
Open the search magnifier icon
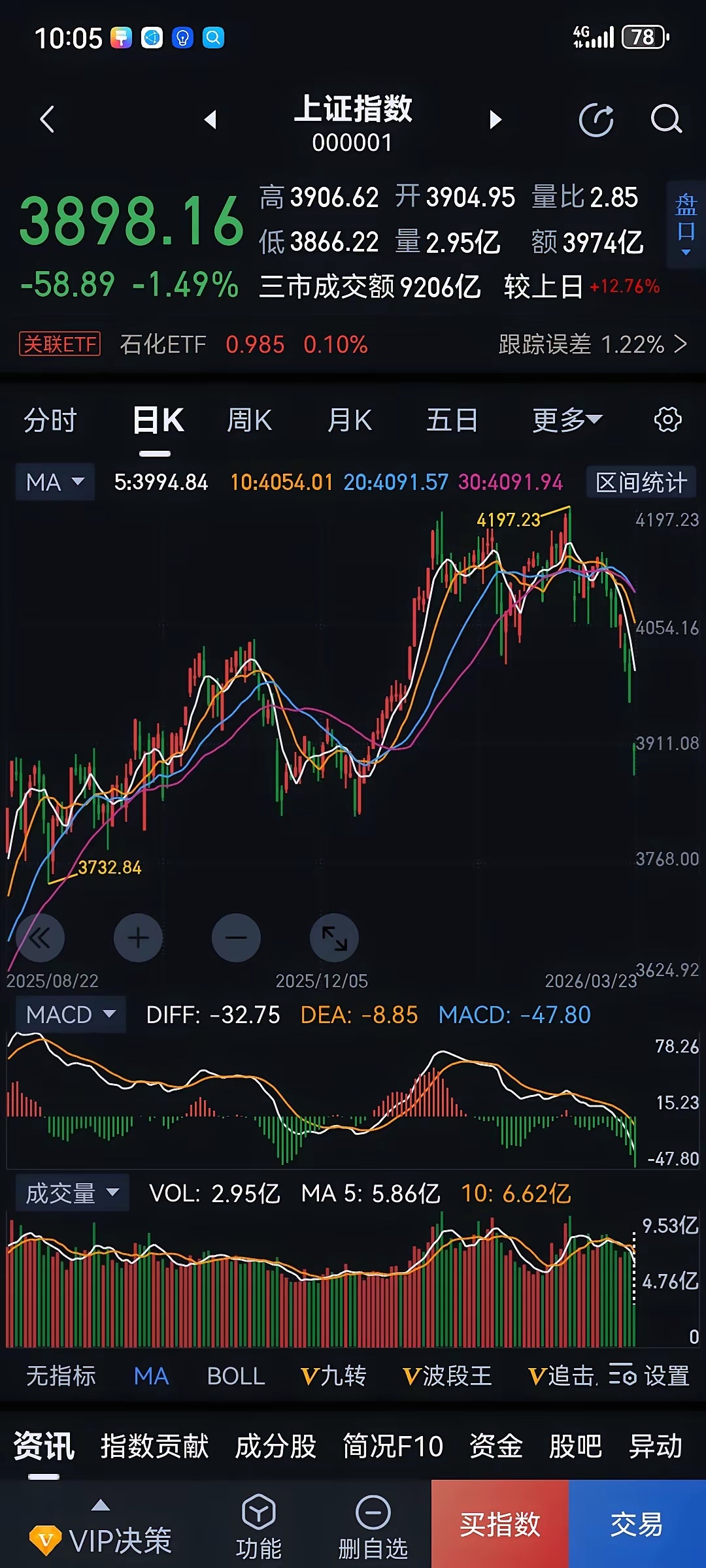click(667, 120)
